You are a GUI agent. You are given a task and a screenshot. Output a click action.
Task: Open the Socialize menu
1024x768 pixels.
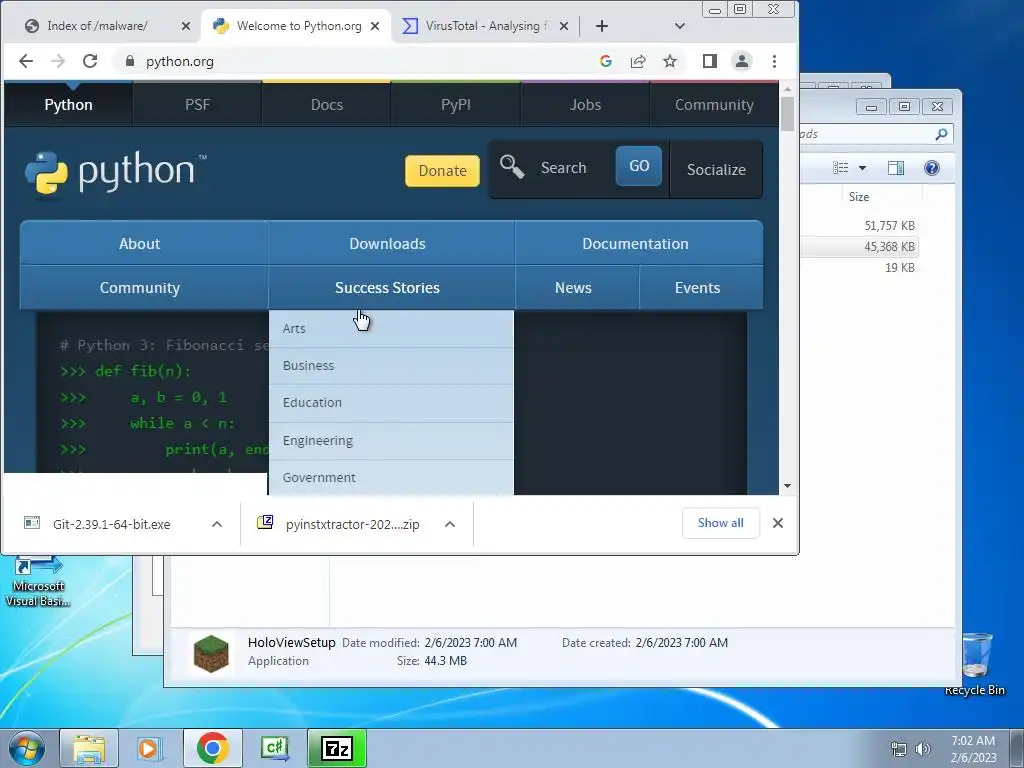click(x=716, y=169)
